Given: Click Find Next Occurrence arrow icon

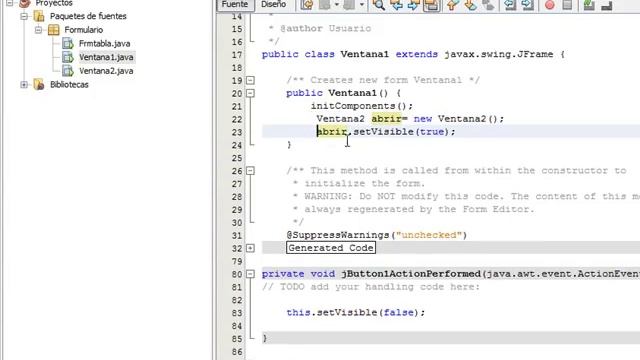Looking at the screenshot, I should coord(413,5).
